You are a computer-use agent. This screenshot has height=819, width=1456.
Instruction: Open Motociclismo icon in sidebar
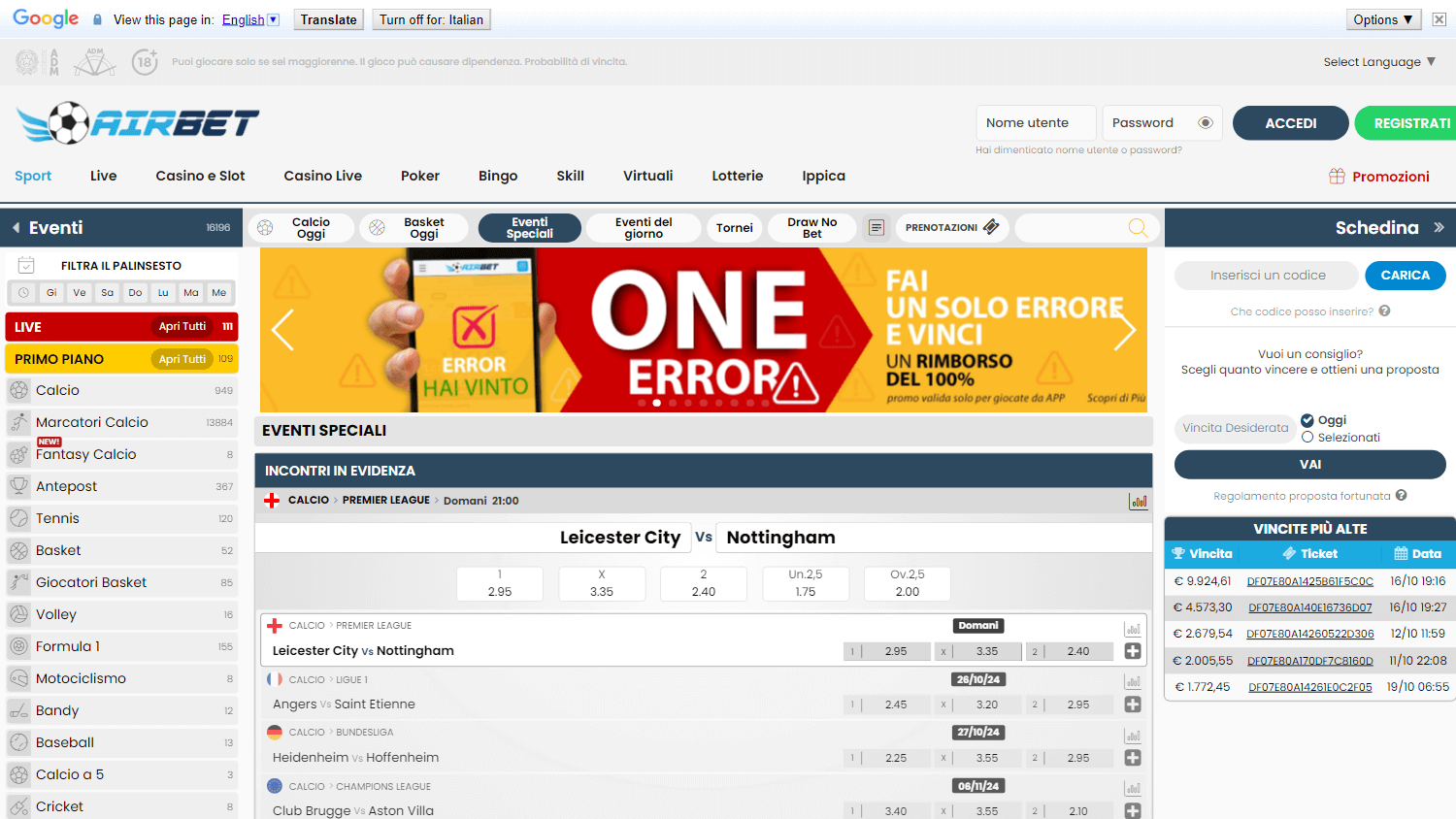(18, 678)
